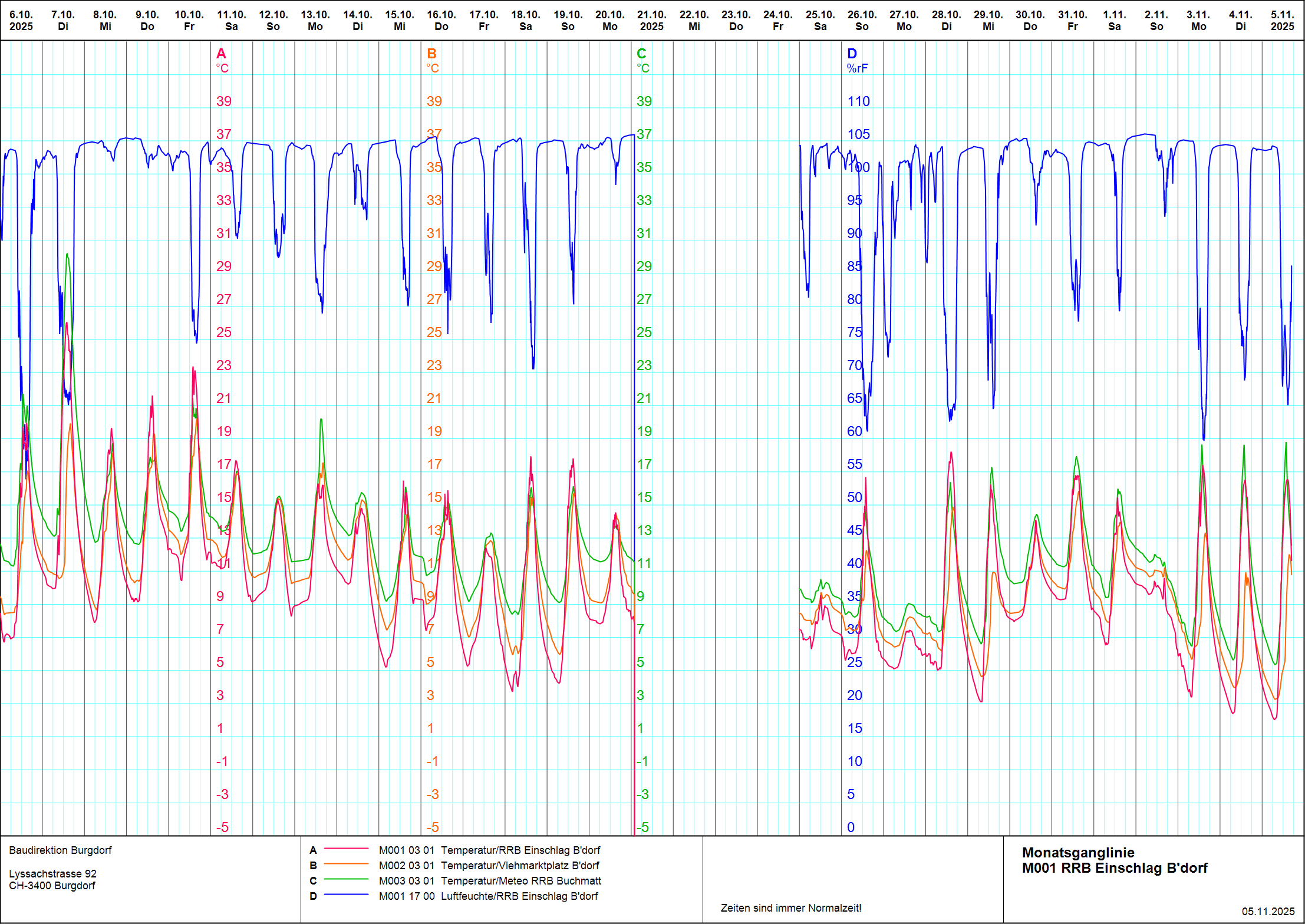Select the red axis letter A in chart
The width and height of the screenshot is (1305, 924).
pos(221,54)
